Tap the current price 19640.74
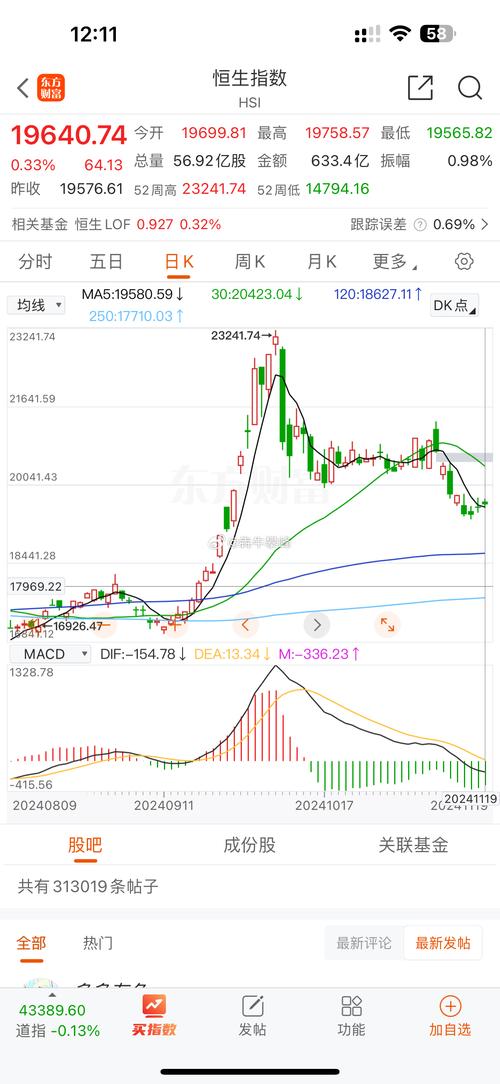 68,135
